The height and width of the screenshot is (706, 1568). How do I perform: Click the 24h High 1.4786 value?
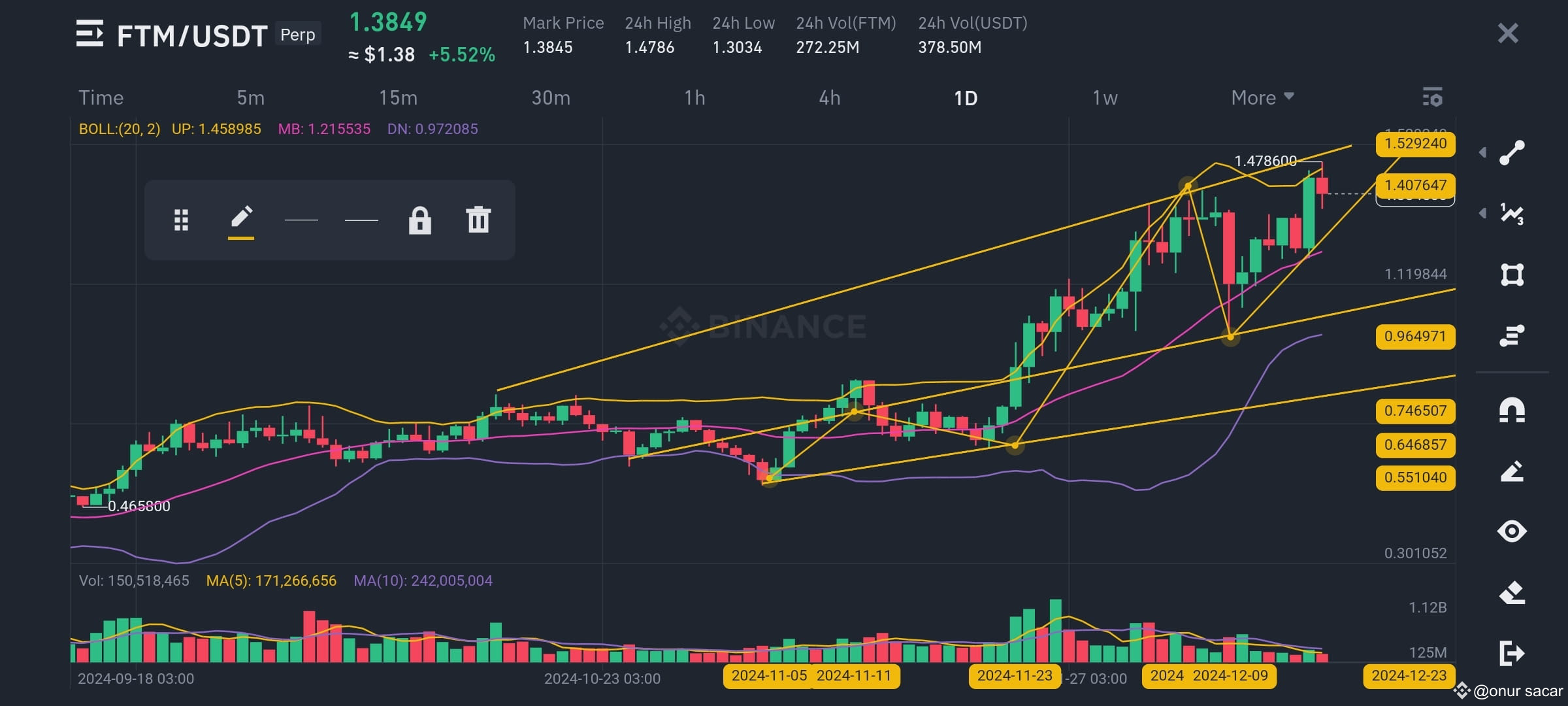649,48
